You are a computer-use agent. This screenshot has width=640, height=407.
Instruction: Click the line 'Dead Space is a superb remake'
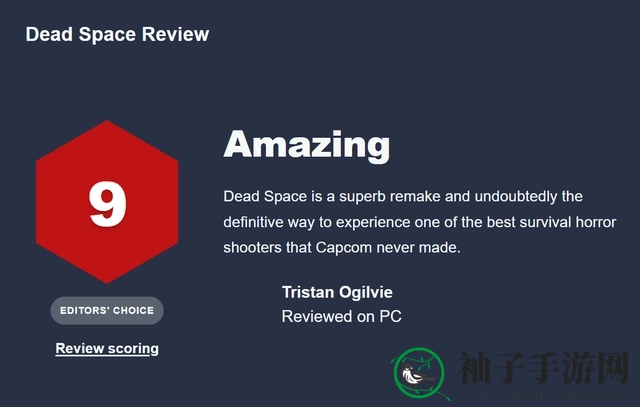point(403,196)
